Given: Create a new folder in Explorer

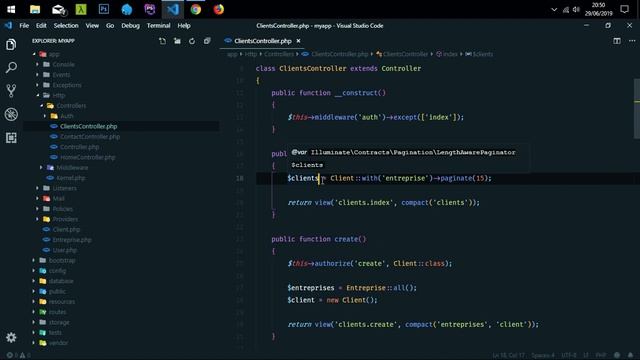Looking at the screenshot, I should (x=177, y=41).
